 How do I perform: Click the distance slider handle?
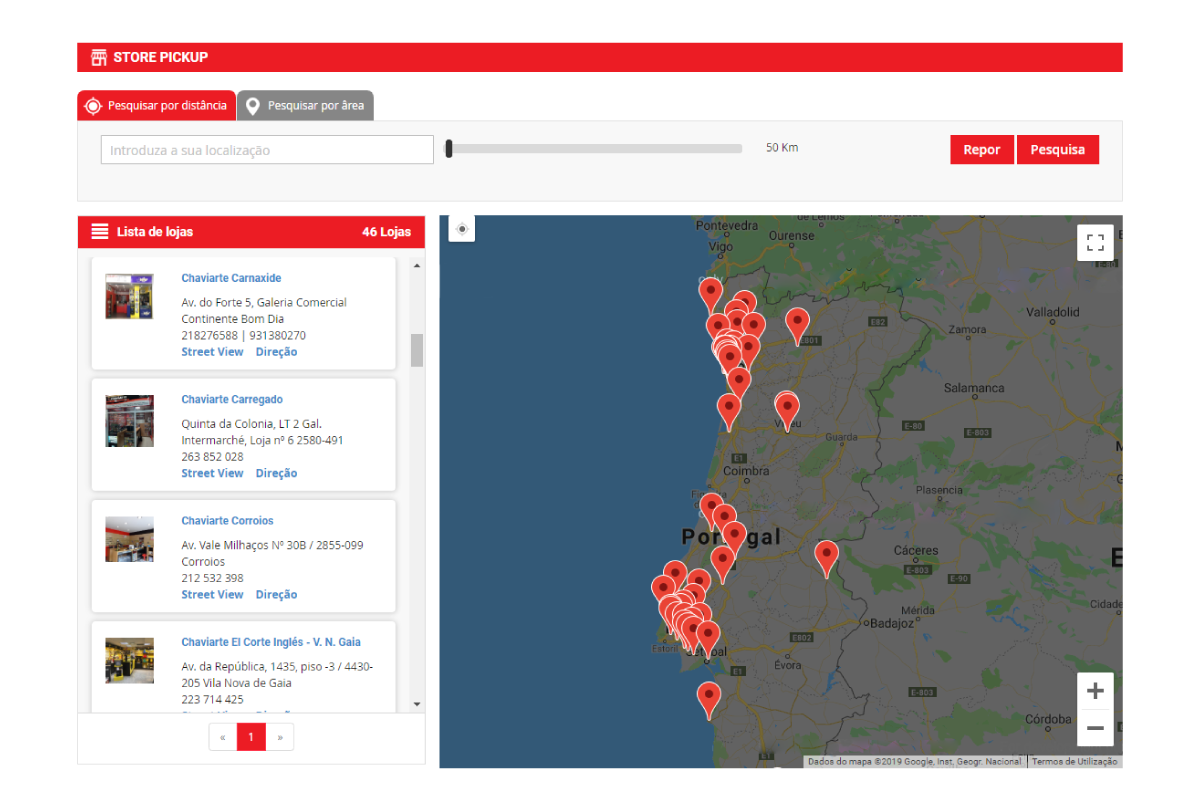pos(449,149)
